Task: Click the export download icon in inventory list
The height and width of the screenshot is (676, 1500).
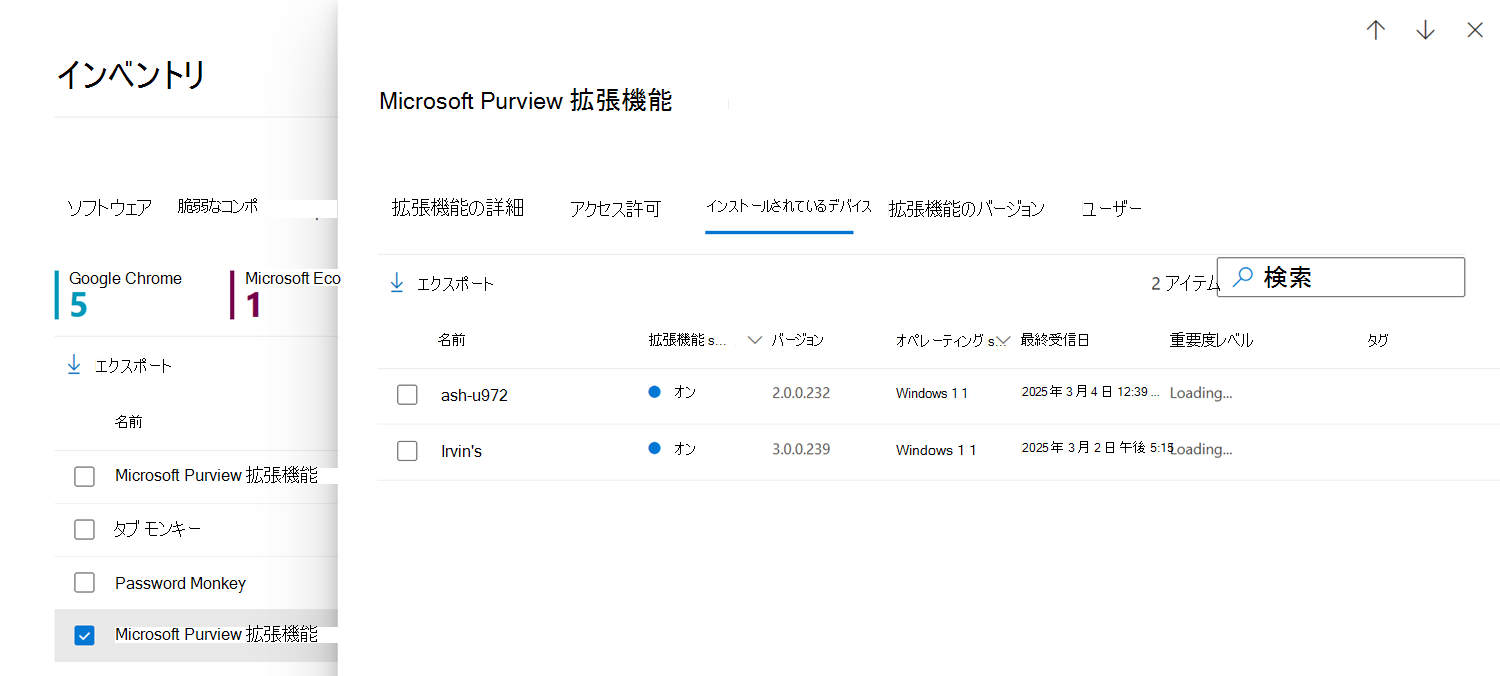Action: click(74, 365)
